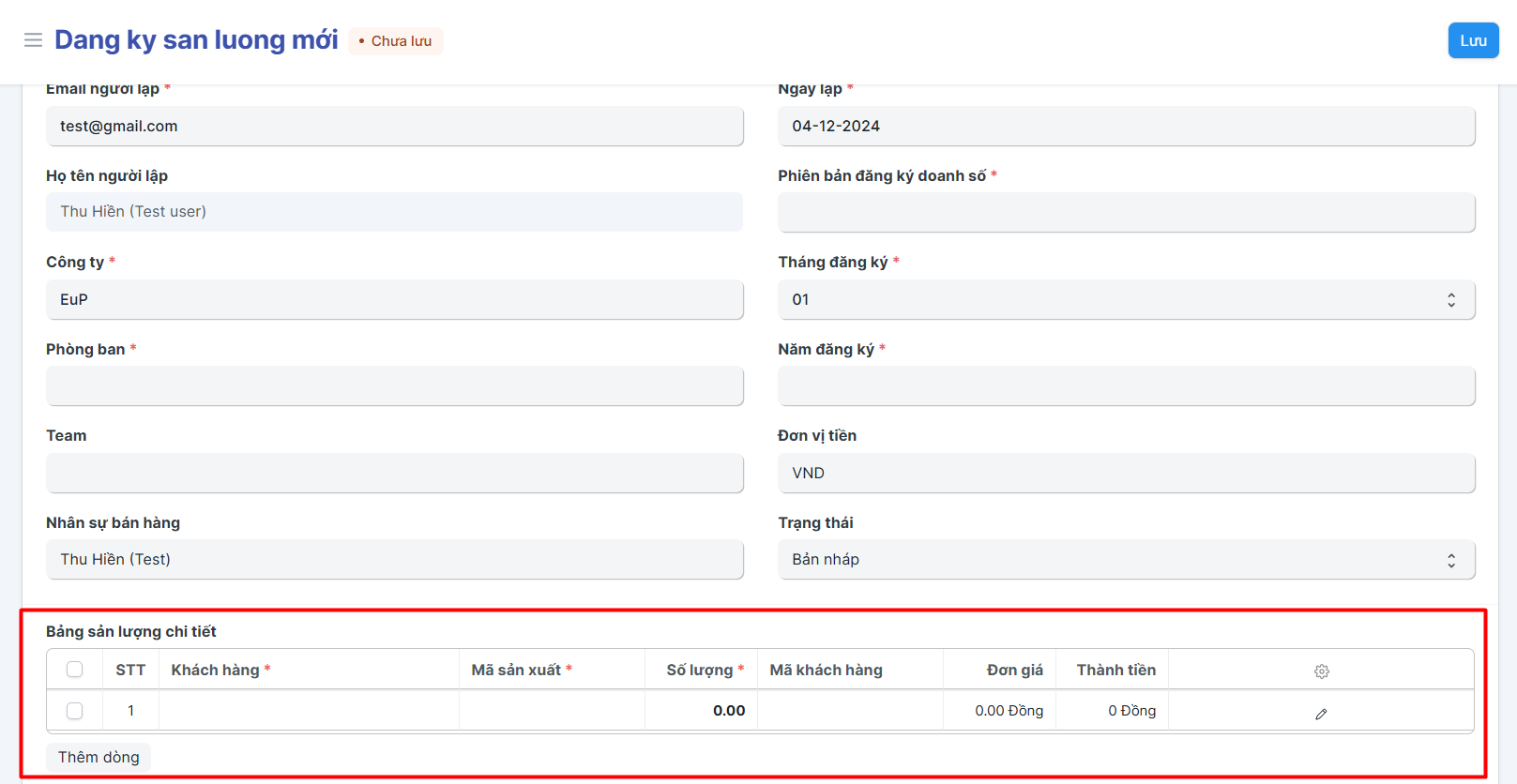This screenshot has height=784, width=1517.
Task: Click the table settings gear icon
Action: click(x=1321, y=671)
